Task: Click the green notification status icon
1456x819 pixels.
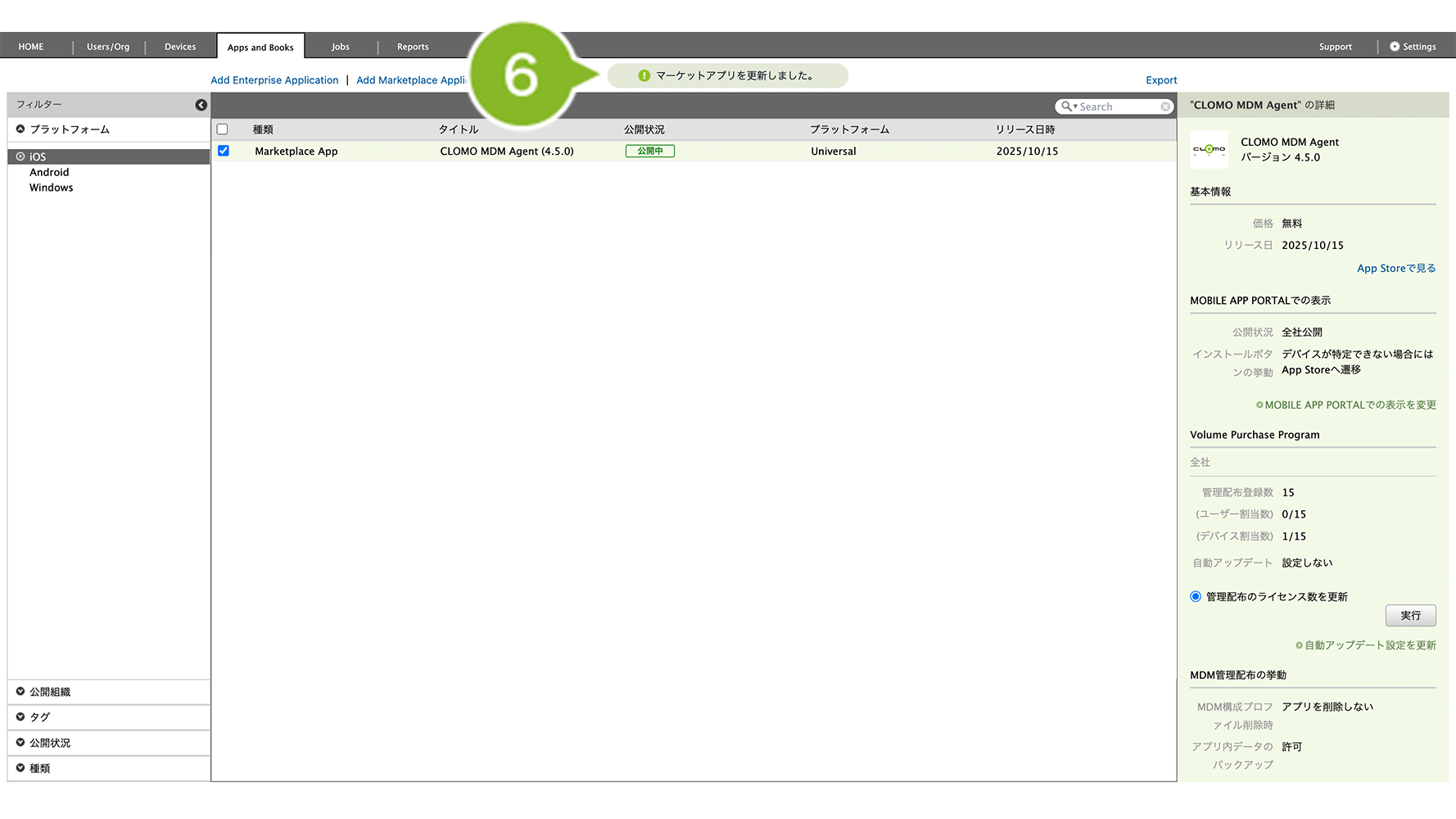Action: coord(644,75)
